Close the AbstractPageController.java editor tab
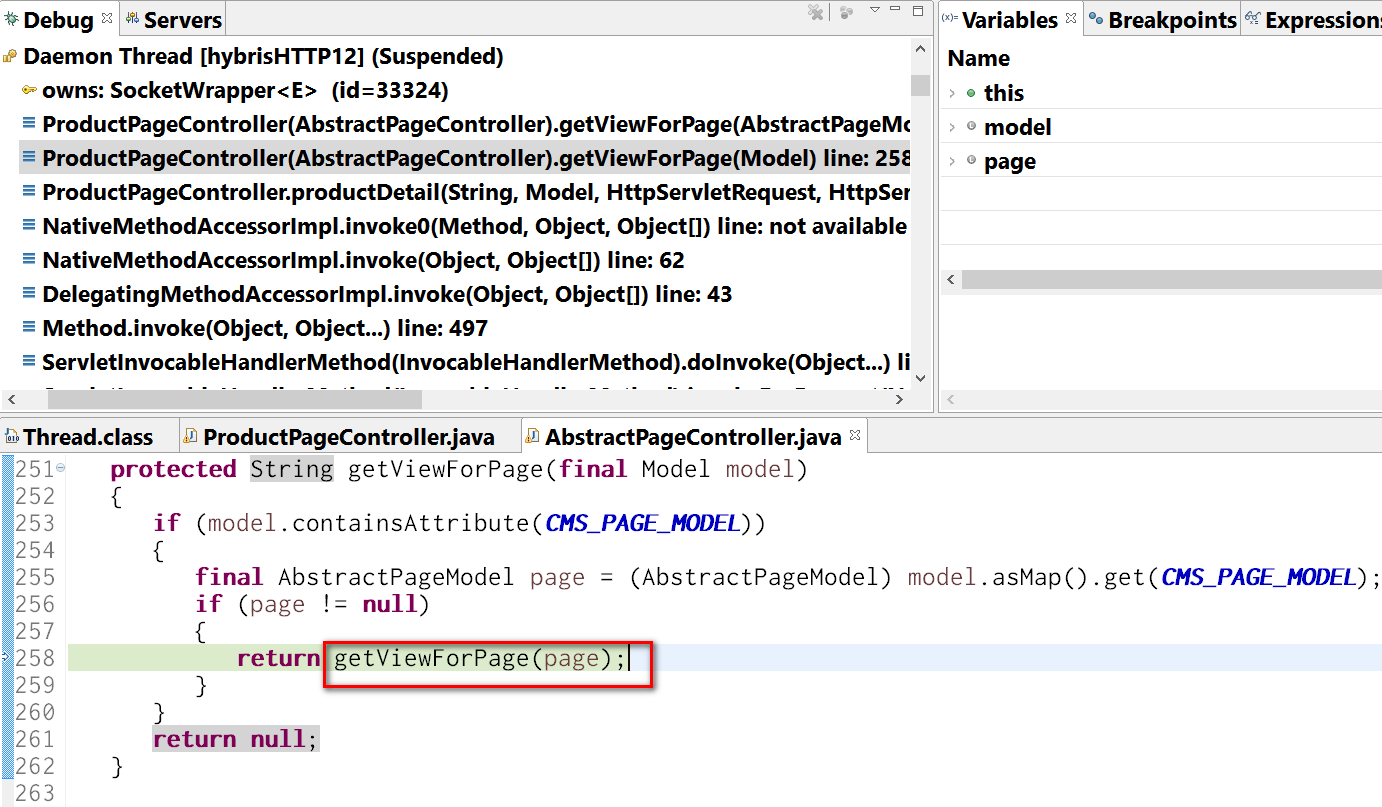The width and height of the screenshot is (1382, 807). point(854,436)
